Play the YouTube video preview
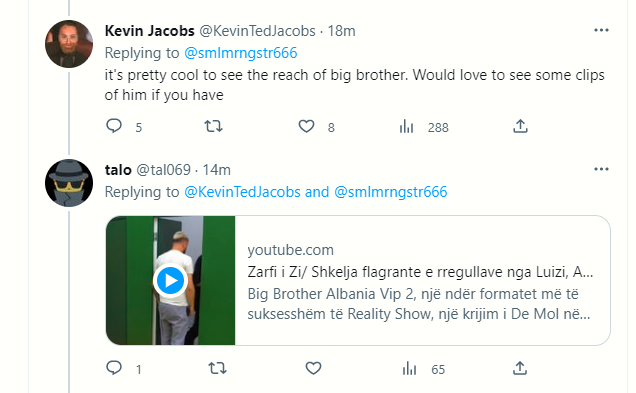The height and width of the screenshot is (393, 636). pos(170,280)
